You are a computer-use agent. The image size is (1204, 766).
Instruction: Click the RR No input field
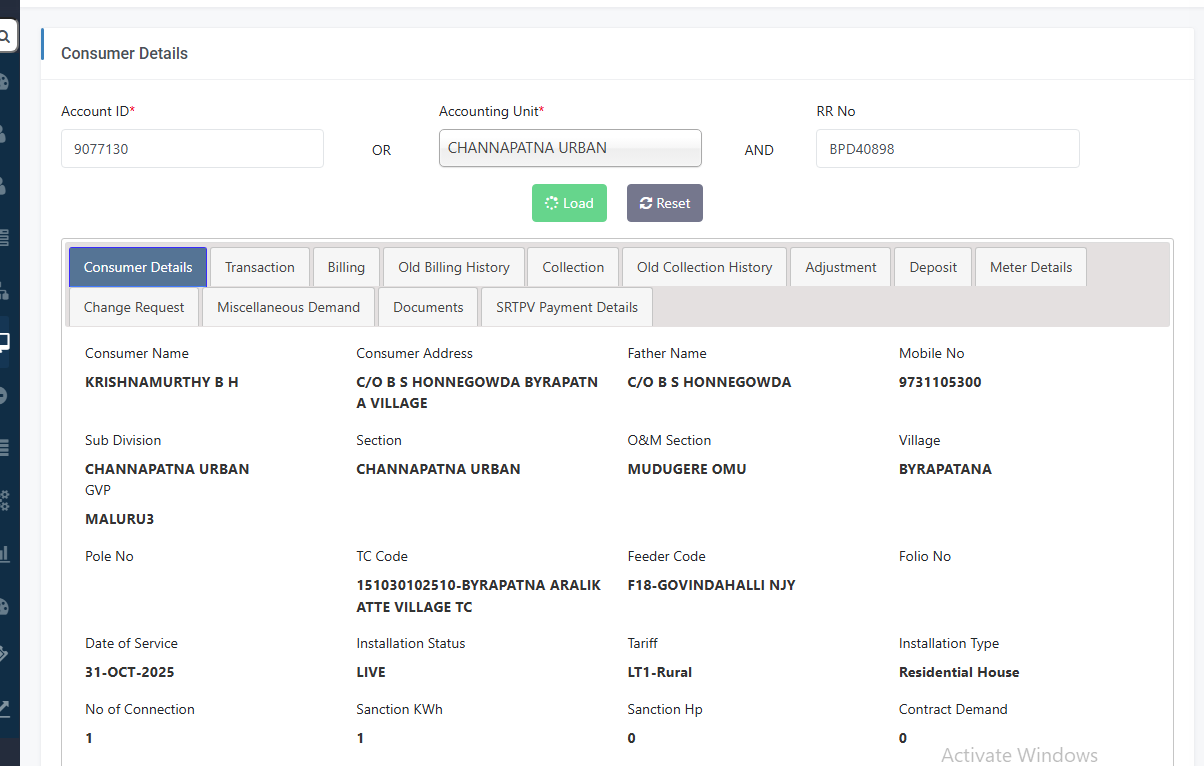coord(948,148)
